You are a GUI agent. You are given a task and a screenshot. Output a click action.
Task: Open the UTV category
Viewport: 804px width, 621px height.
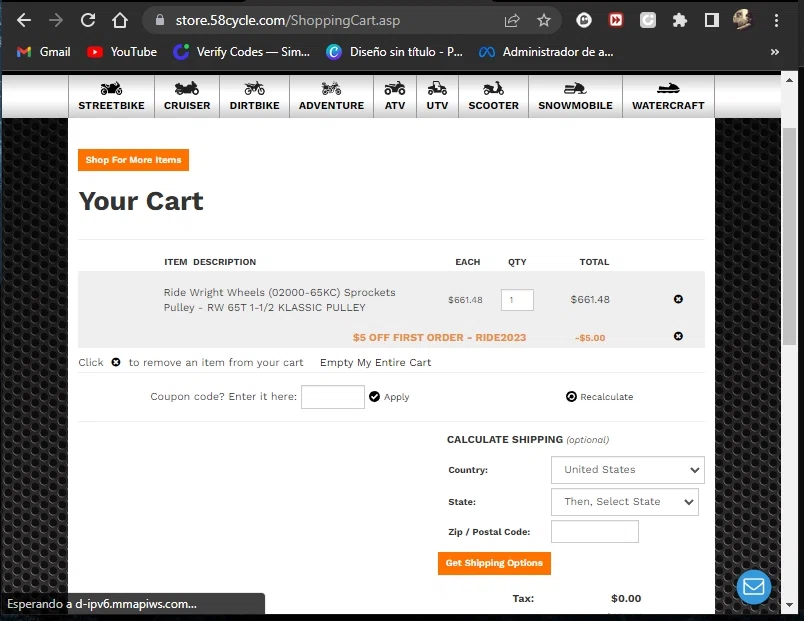[x=437, y=96]
